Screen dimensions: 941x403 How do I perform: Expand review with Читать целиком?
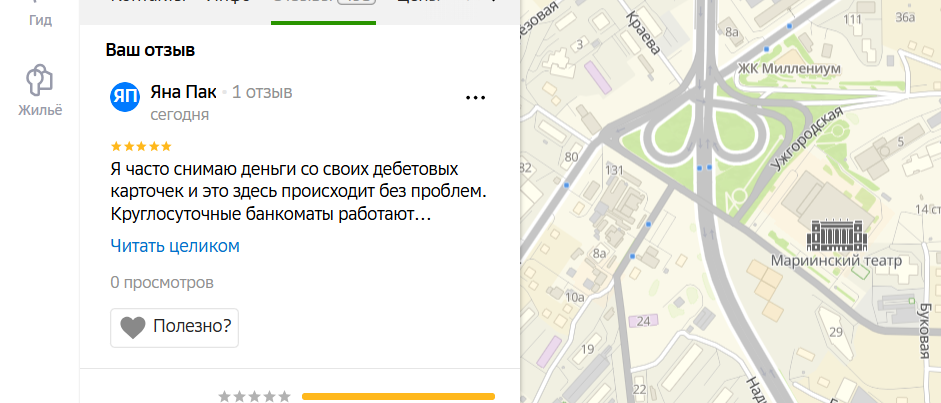tap(175, 246)
